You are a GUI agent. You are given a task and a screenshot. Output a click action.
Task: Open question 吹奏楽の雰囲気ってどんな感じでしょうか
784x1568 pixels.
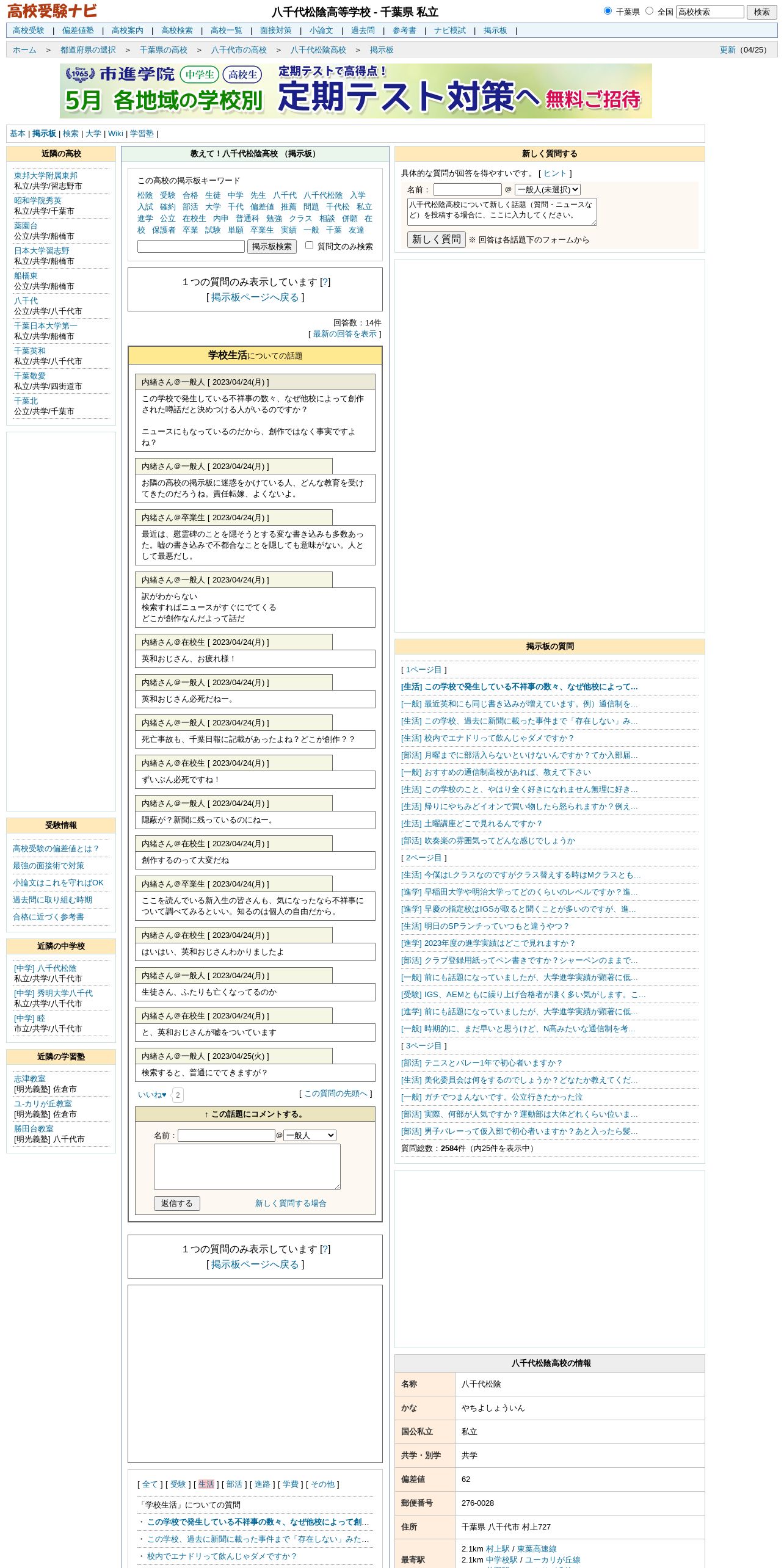click(488, 841)
